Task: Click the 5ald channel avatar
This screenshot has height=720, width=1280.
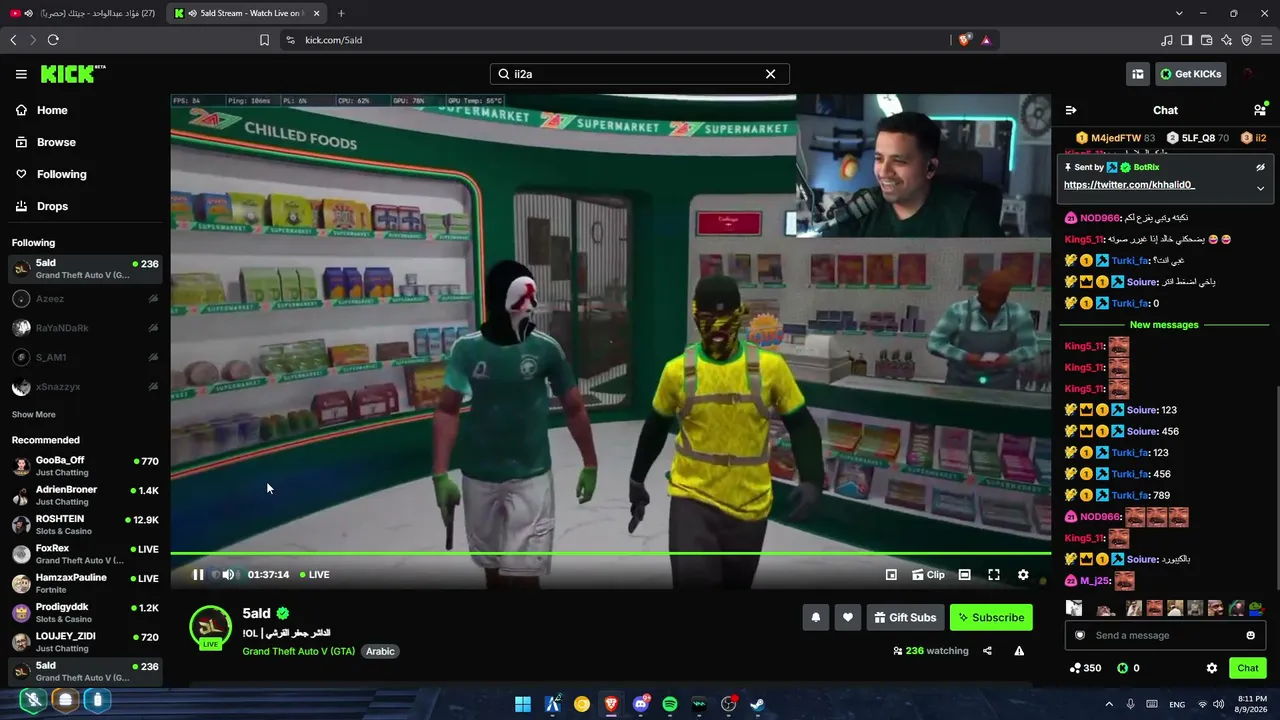Action: (x=211, y=626)
